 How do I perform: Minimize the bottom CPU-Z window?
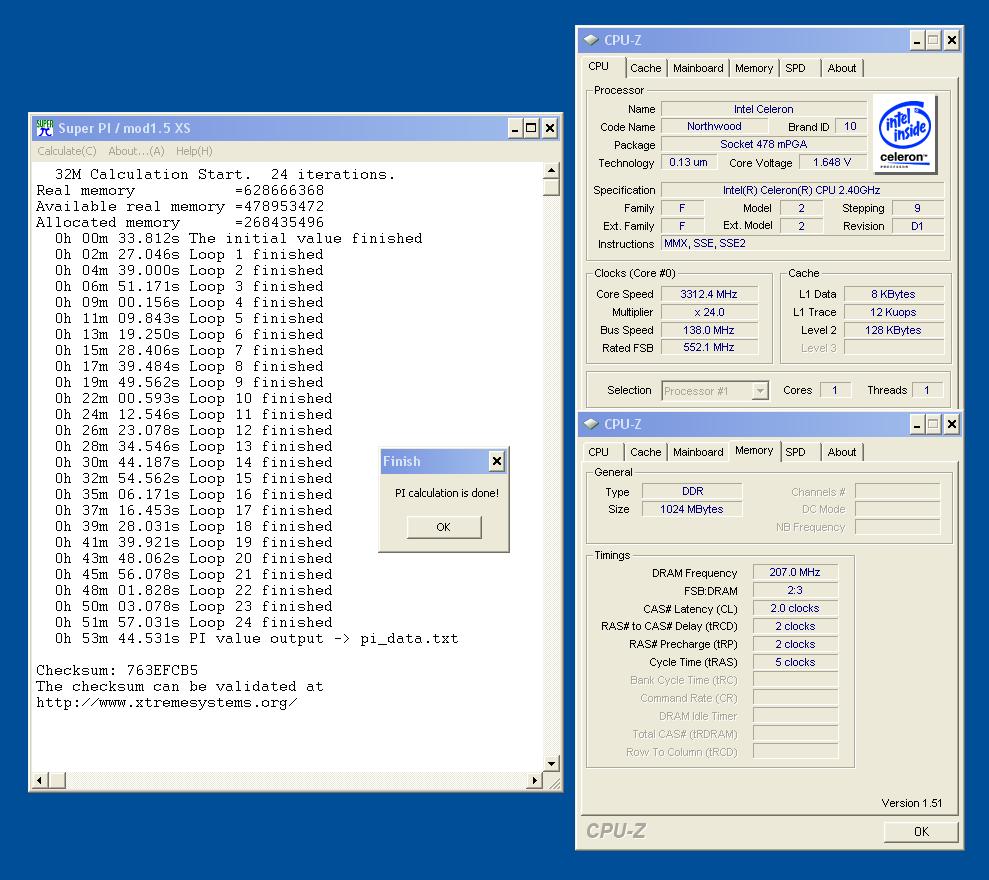tap(917, 425)
